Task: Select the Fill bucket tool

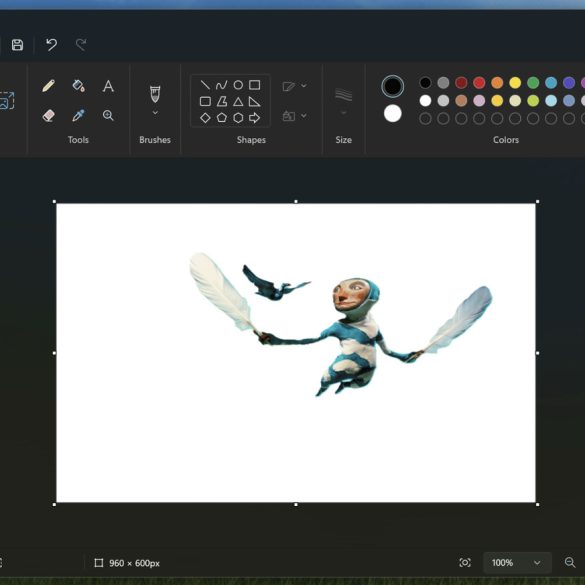Action: pyautogui.click(x=78, y=86)
